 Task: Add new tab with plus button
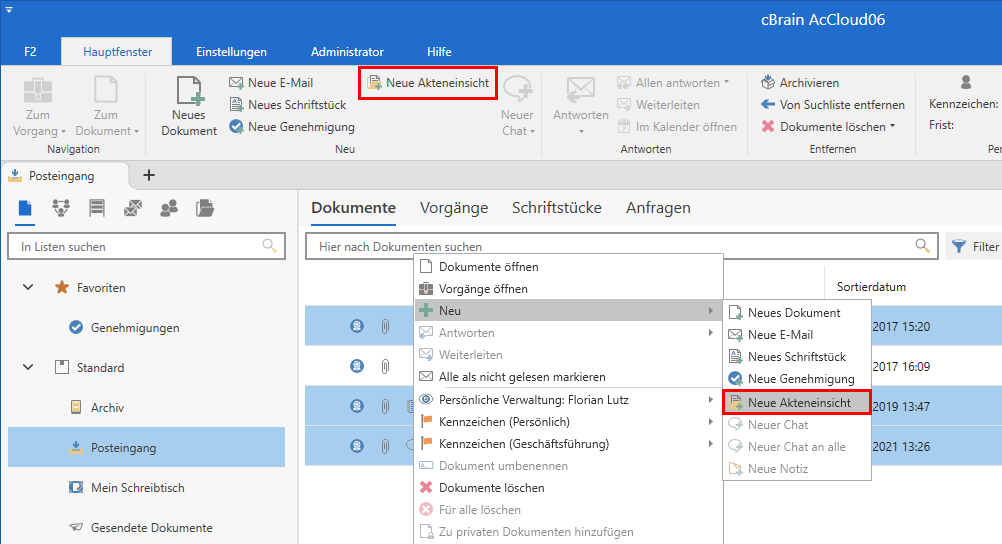149,175
